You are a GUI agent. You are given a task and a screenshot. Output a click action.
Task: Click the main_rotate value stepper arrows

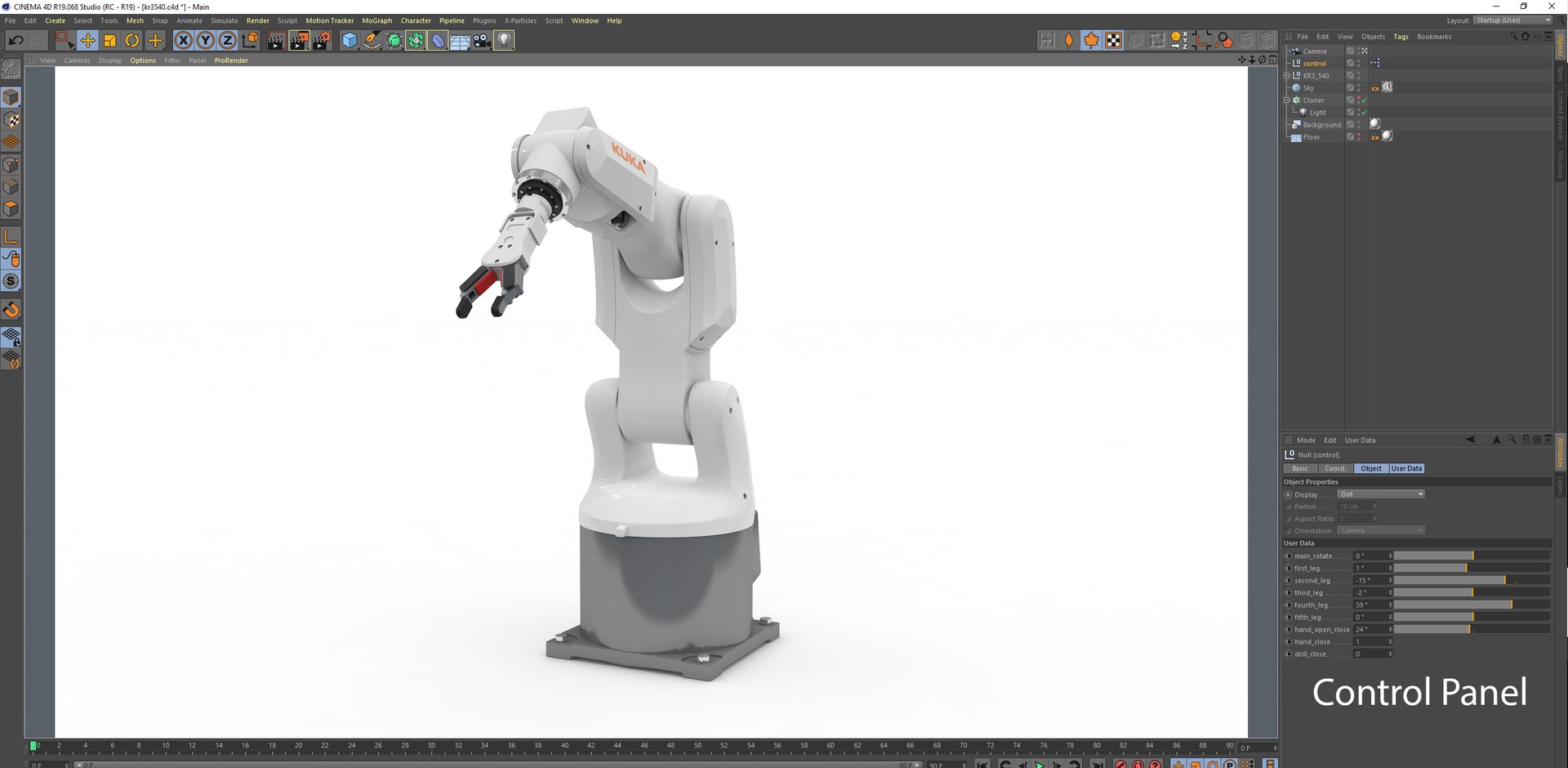tap(1390, 556)
